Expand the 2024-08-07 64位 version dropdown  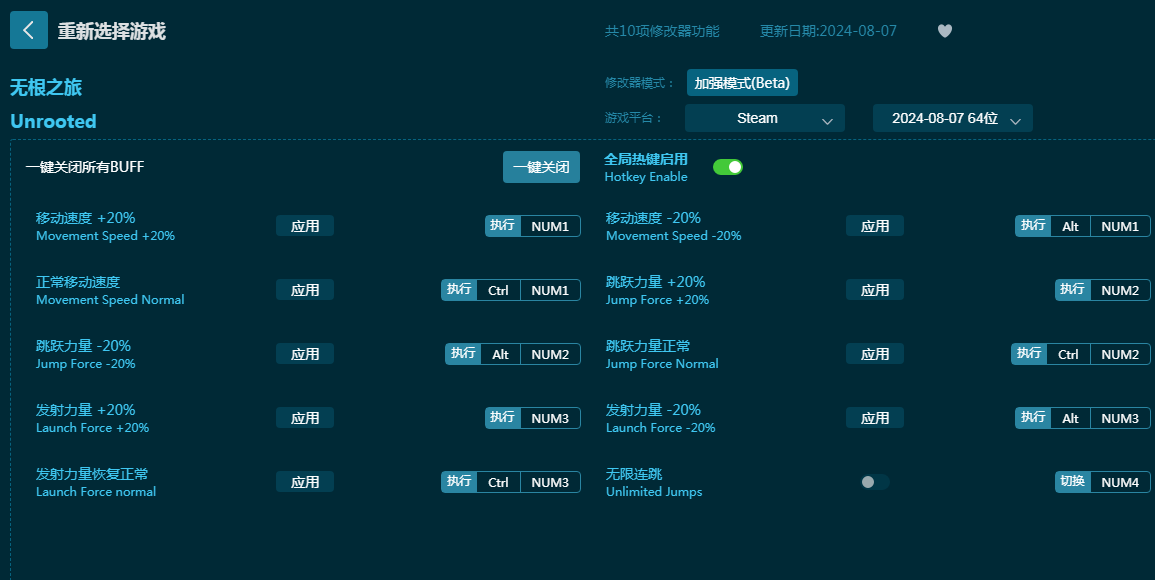[x=952, y=118]
